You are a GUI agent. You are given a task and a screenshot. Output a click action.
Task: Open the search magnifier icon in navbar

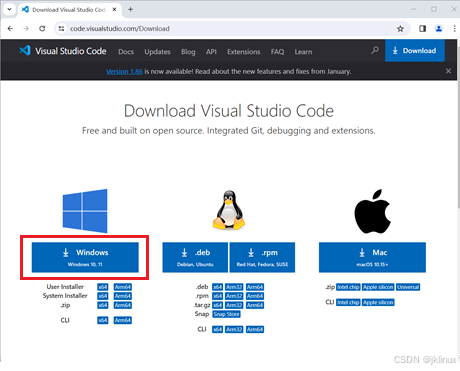pyautogui.click(x=375, y=50)
